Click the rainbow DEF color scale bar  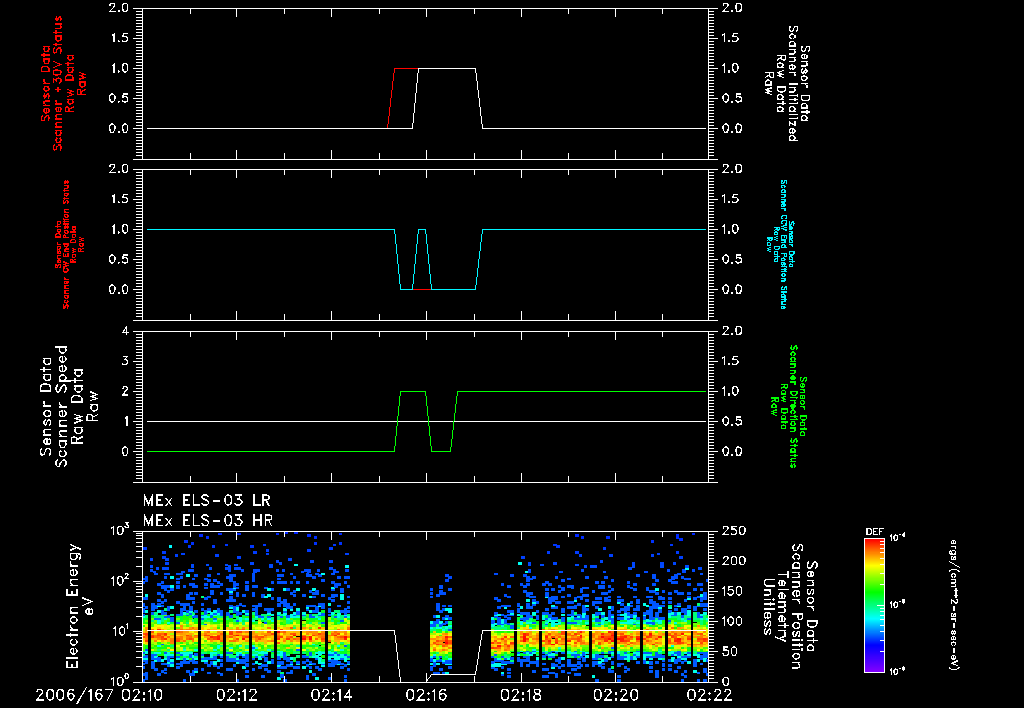[x=874, y=605]
